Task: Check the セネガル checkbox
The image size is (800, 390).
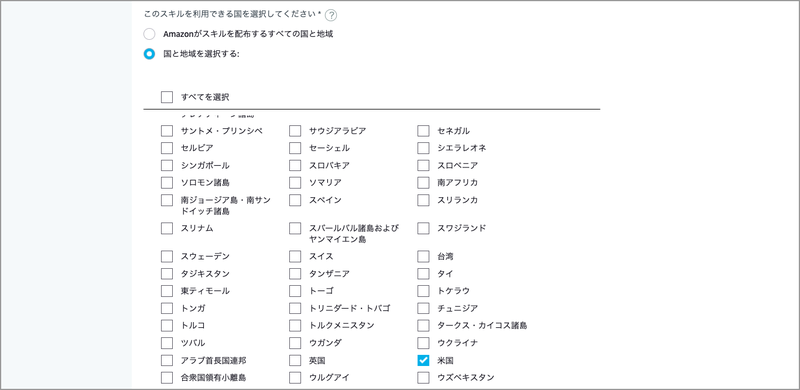Action: (423, 131)
